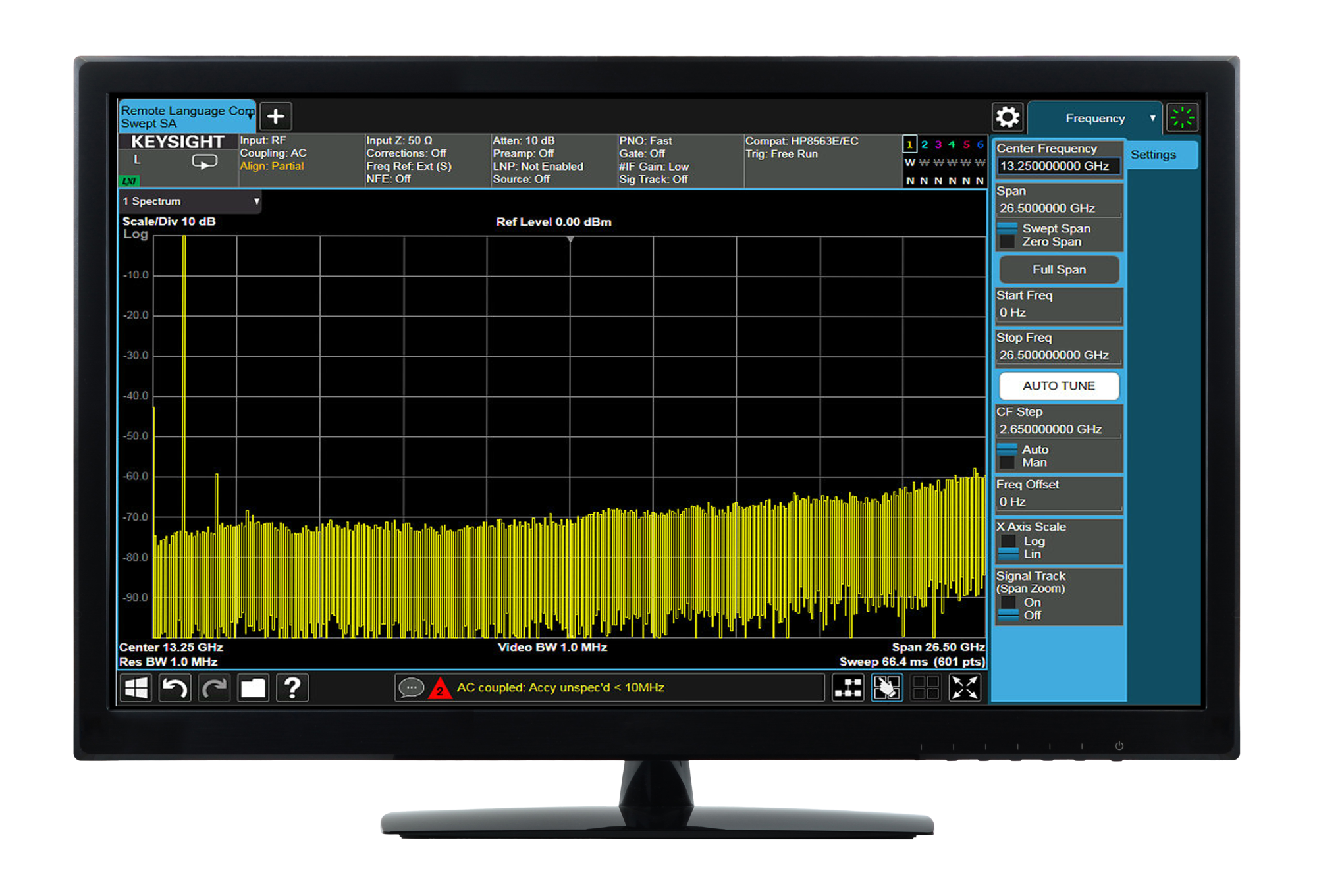The image size is (1317, 896).
Task: Open the status message bubble icon
Action: pyautogui.click(x=412, y=688)
